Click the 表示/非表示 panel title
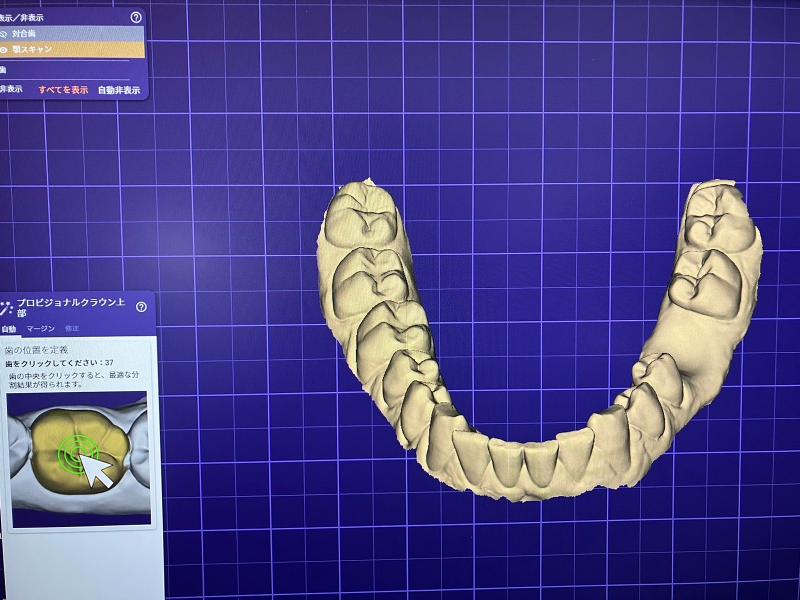The width and height of the screenshot is (800, 600). click(21, 18)
